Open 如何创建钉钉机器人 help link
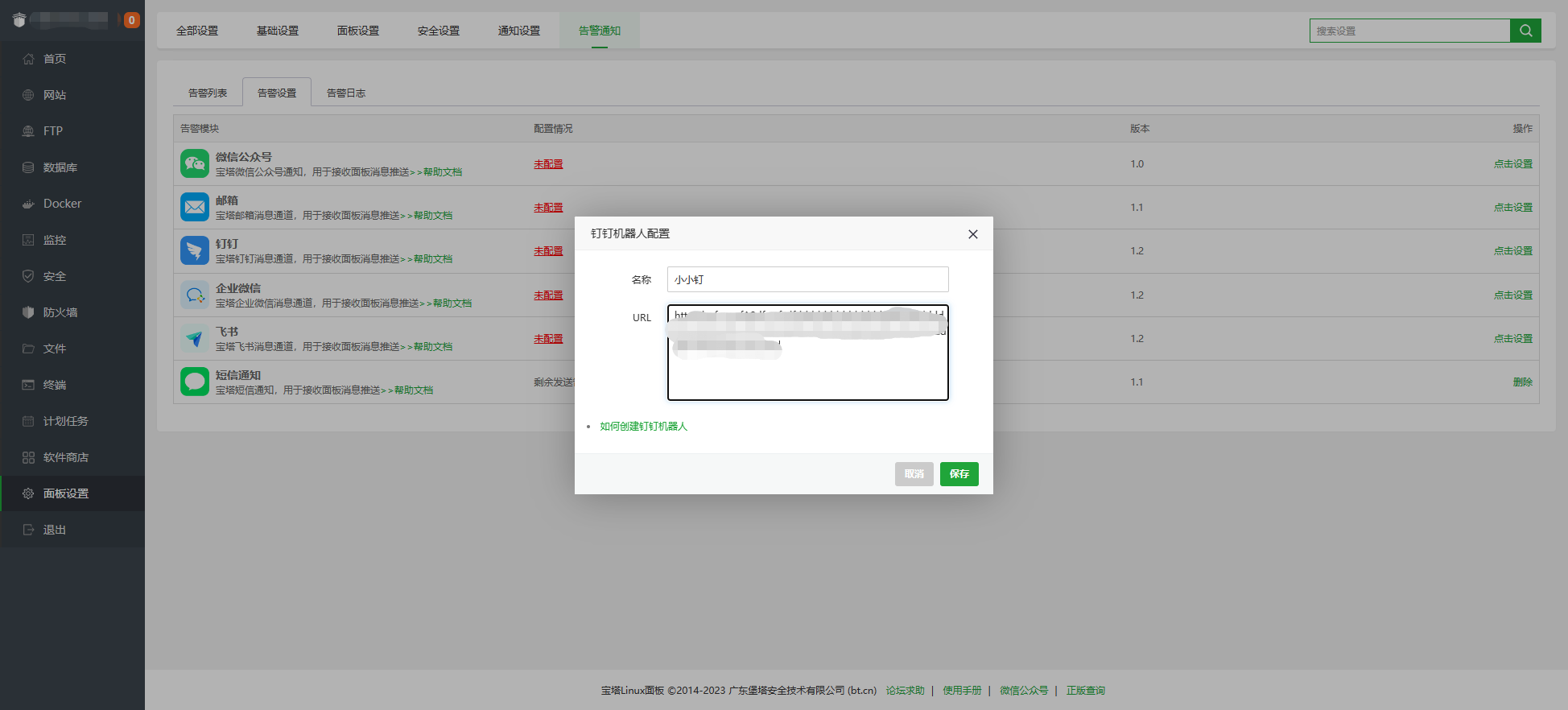The width and height of the screenshot is (1568, 710). (643, 427)
